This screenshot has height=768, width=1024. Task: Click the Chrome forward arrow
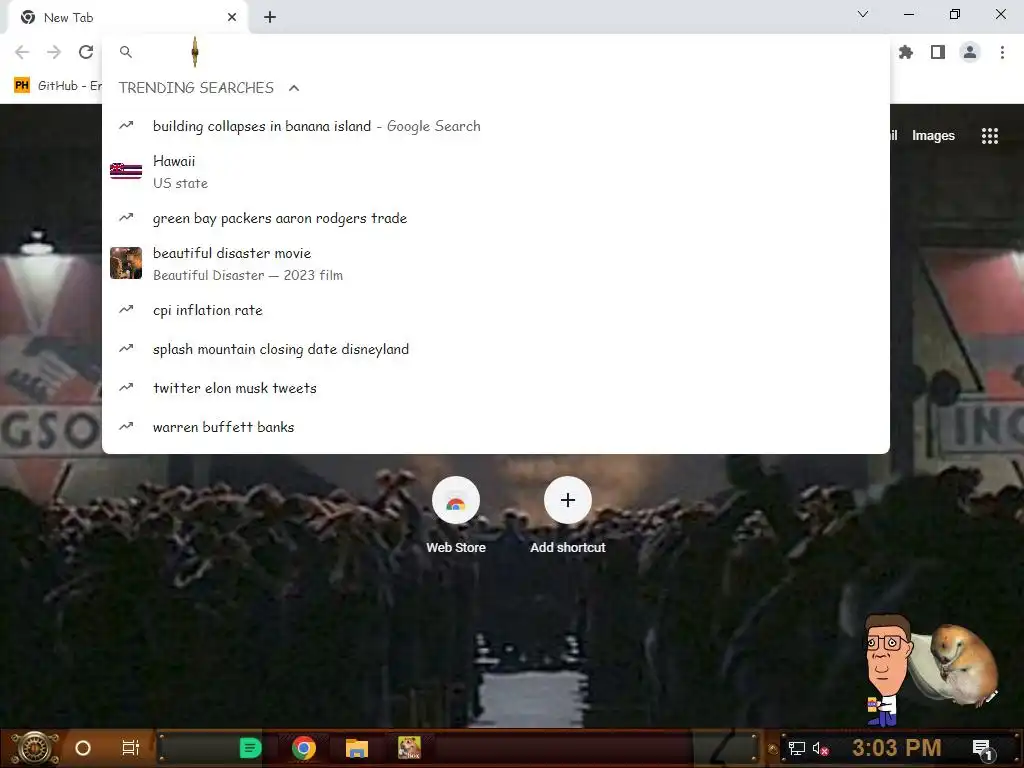(54, 52)
